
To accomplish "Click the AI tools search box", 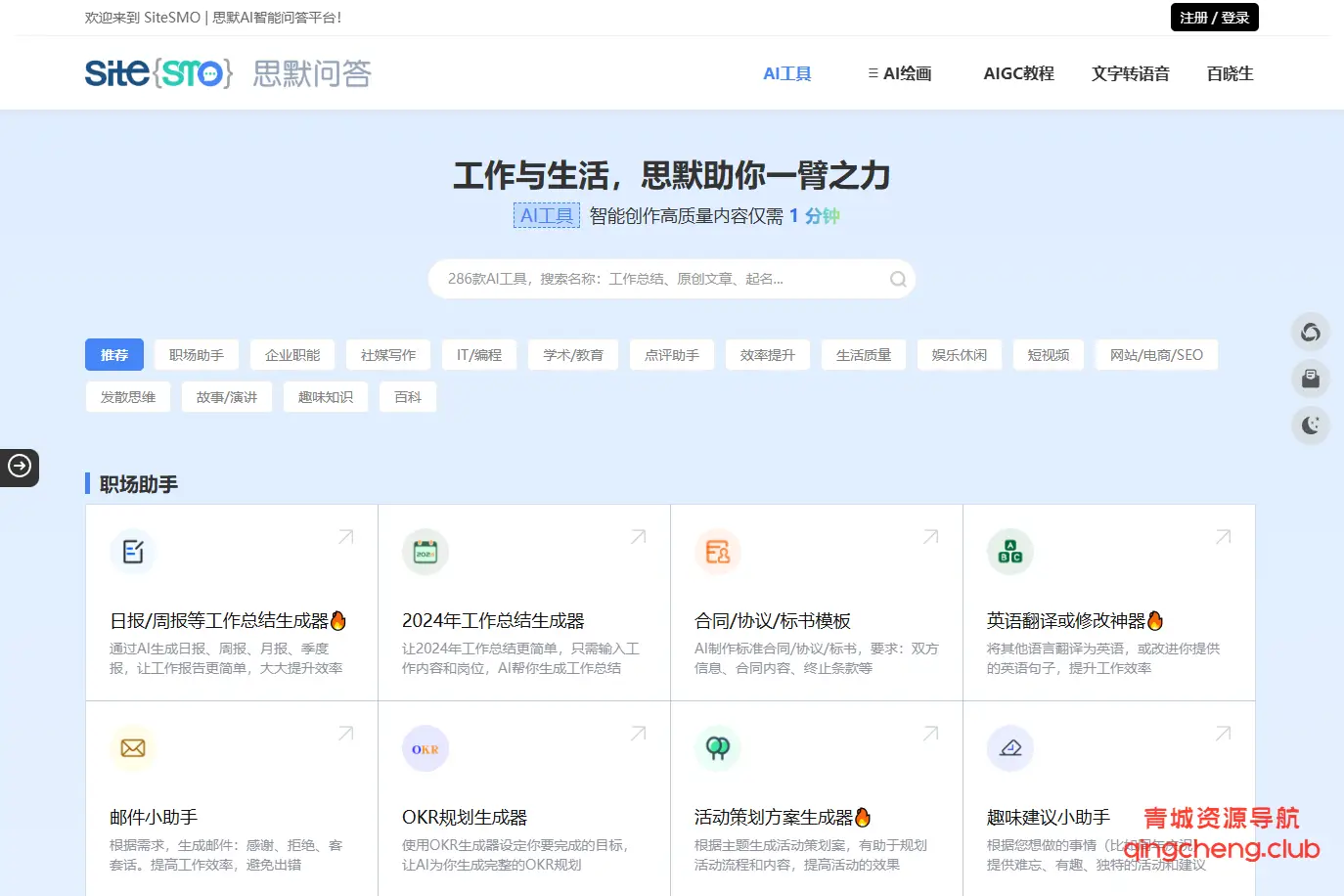I will [x=672, y=278].
